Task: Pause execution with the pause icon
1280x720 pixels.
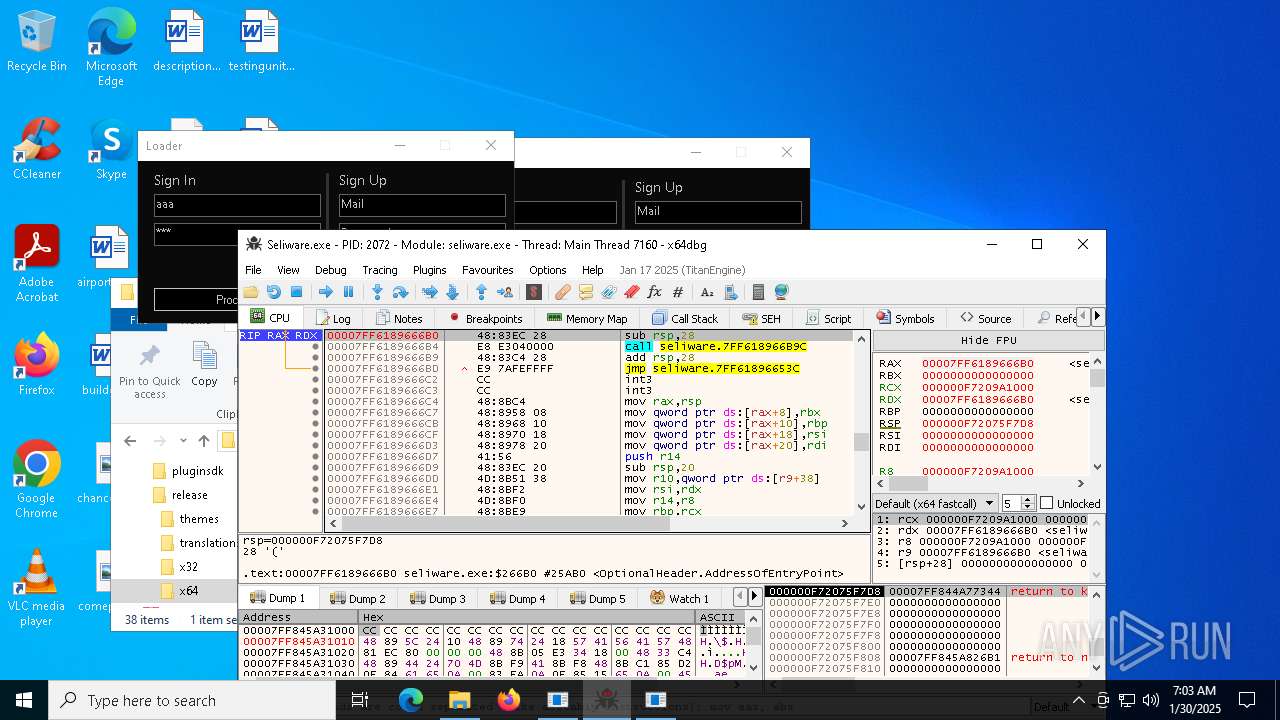Action: (x=348, y=292)
